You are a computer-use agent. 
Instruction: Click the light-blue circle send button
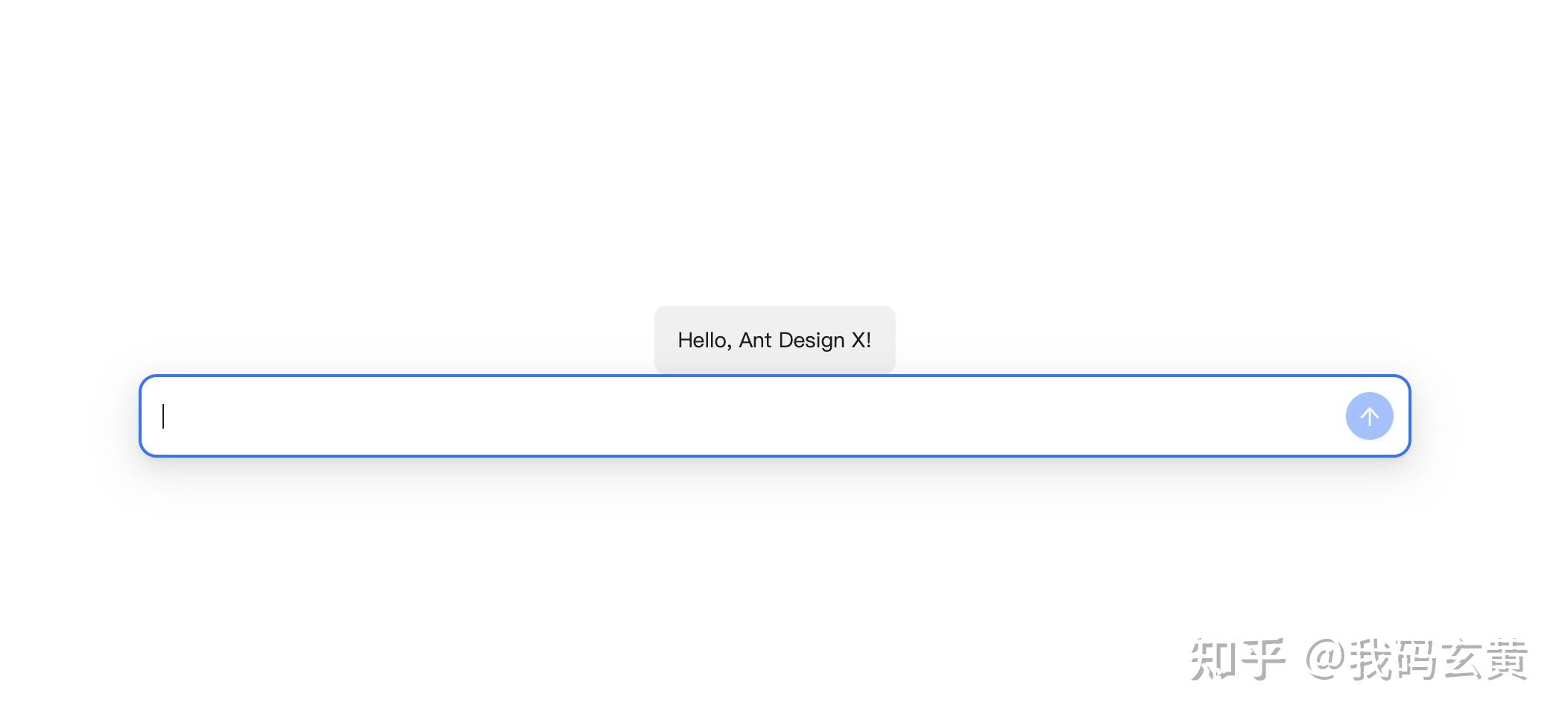pyautogui.click(x=1369, y=416)
